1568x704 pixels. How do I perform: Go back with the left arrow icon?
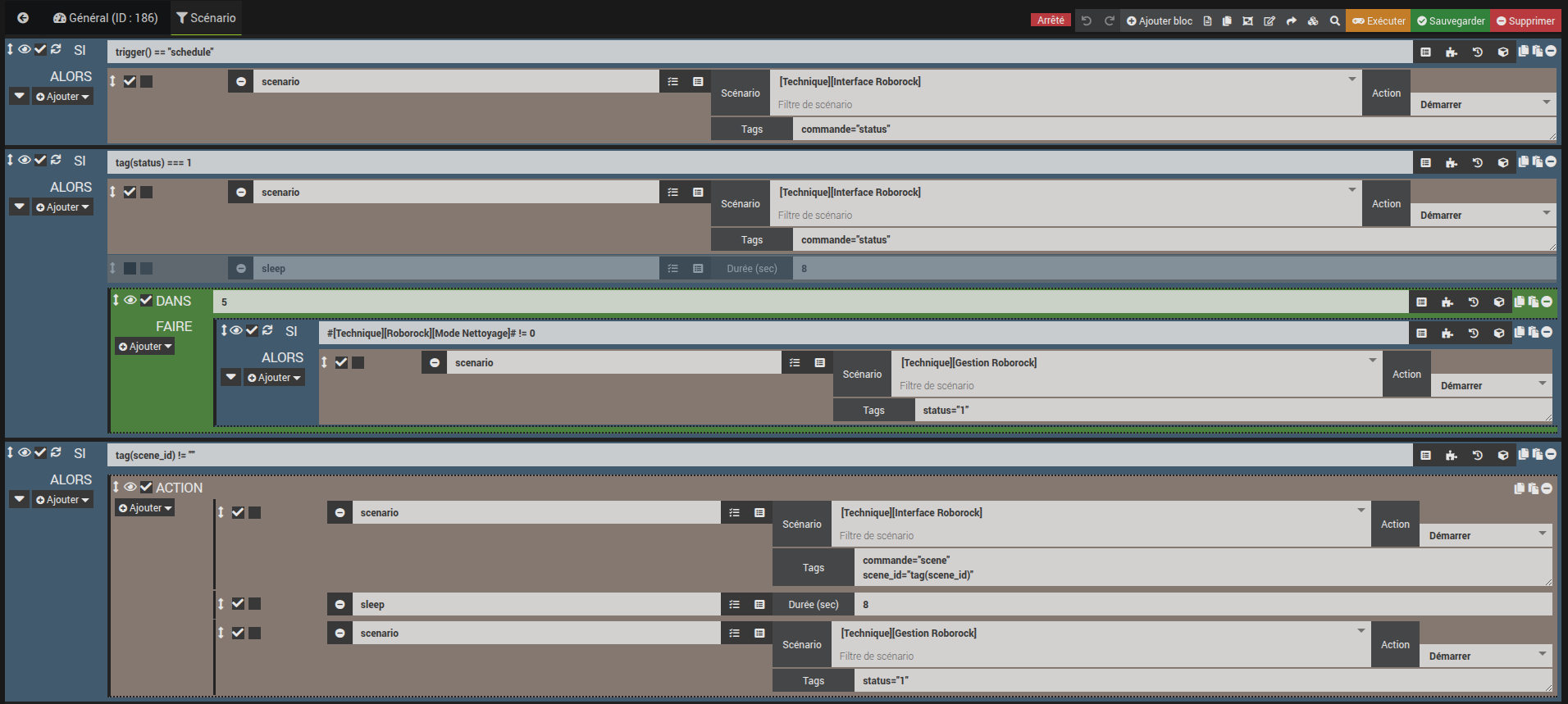tap(23, 18)
